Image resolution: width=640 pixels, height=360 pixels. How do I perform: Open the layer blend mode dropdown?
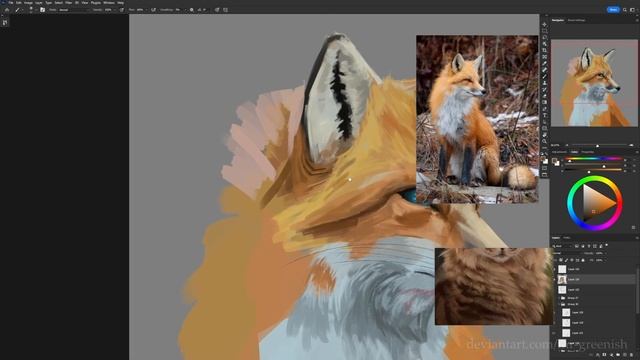click(567, 253)
